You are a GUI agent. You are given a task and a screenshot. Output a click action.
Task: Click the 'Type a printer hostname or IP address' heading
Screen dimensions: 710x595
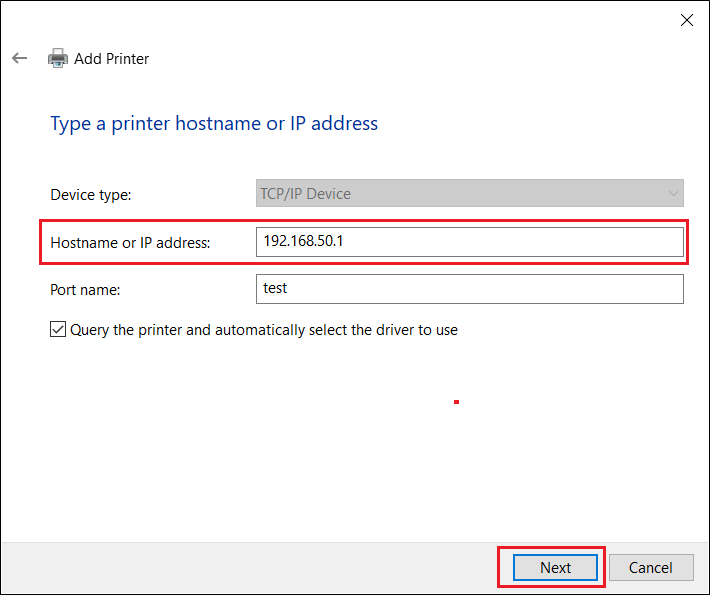coord(214,124)
